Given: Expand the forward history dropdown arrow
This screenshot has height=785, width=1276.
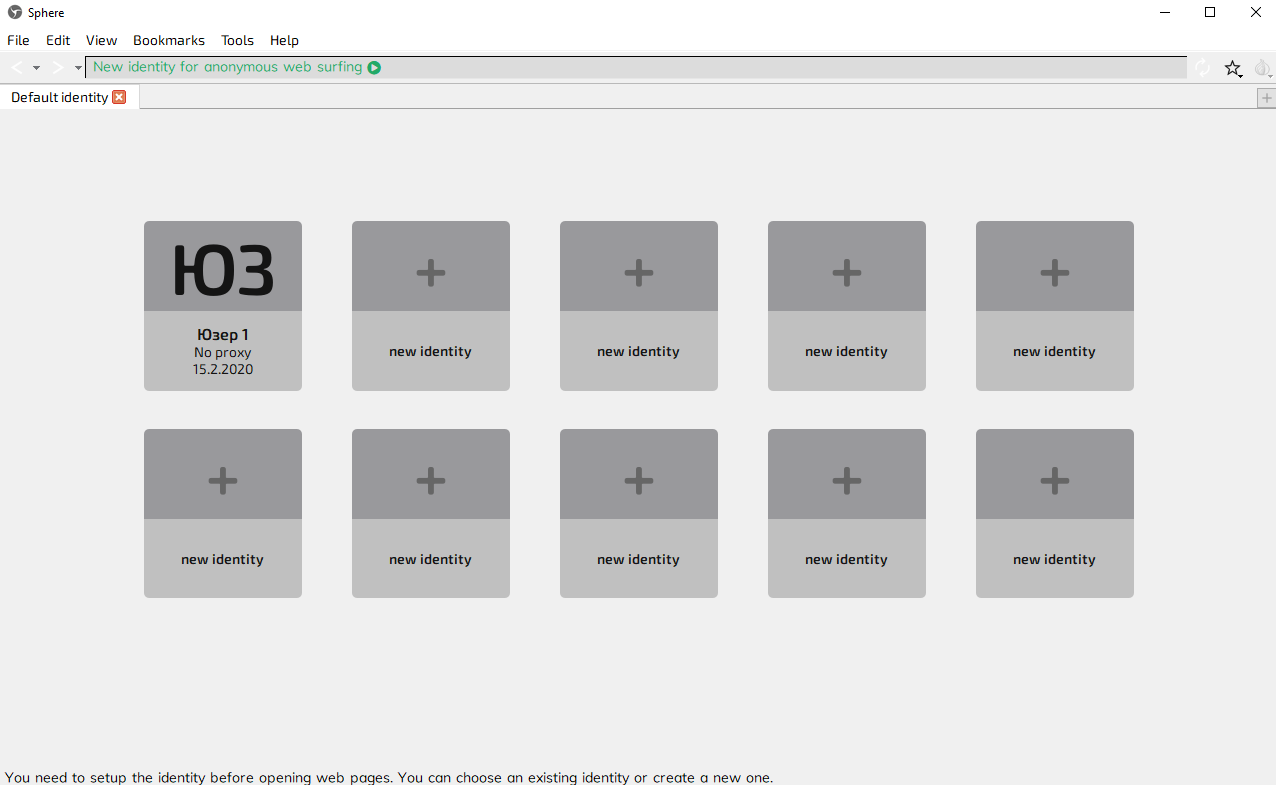Looking at the screenshot, I should tap(78, 68).
